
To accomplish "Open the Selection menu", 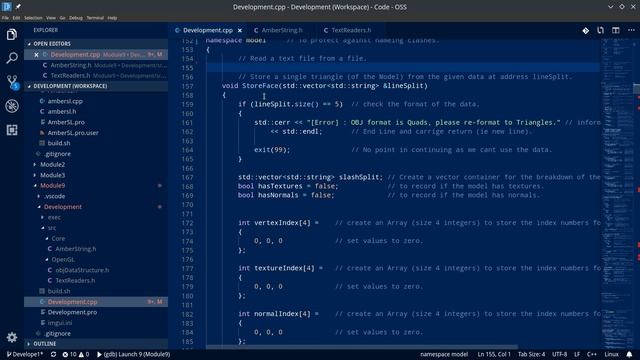I will 33,18.
